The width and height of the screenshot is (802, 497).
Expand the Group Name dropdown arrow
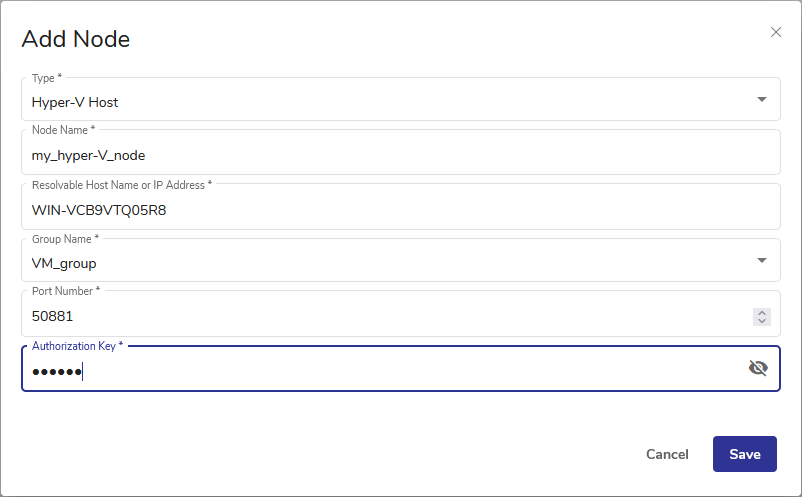tap(762, 261)
